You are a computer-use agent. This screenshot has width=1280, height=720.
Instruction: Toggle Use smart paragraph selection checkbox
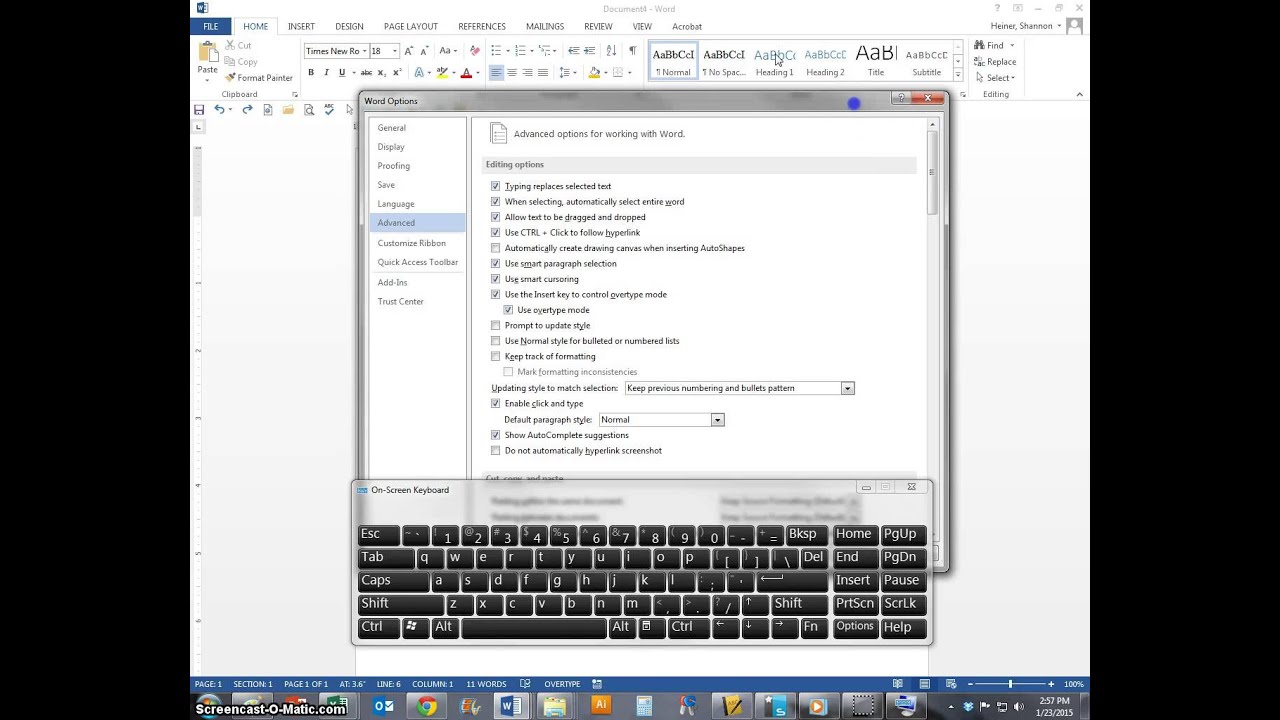495,264
